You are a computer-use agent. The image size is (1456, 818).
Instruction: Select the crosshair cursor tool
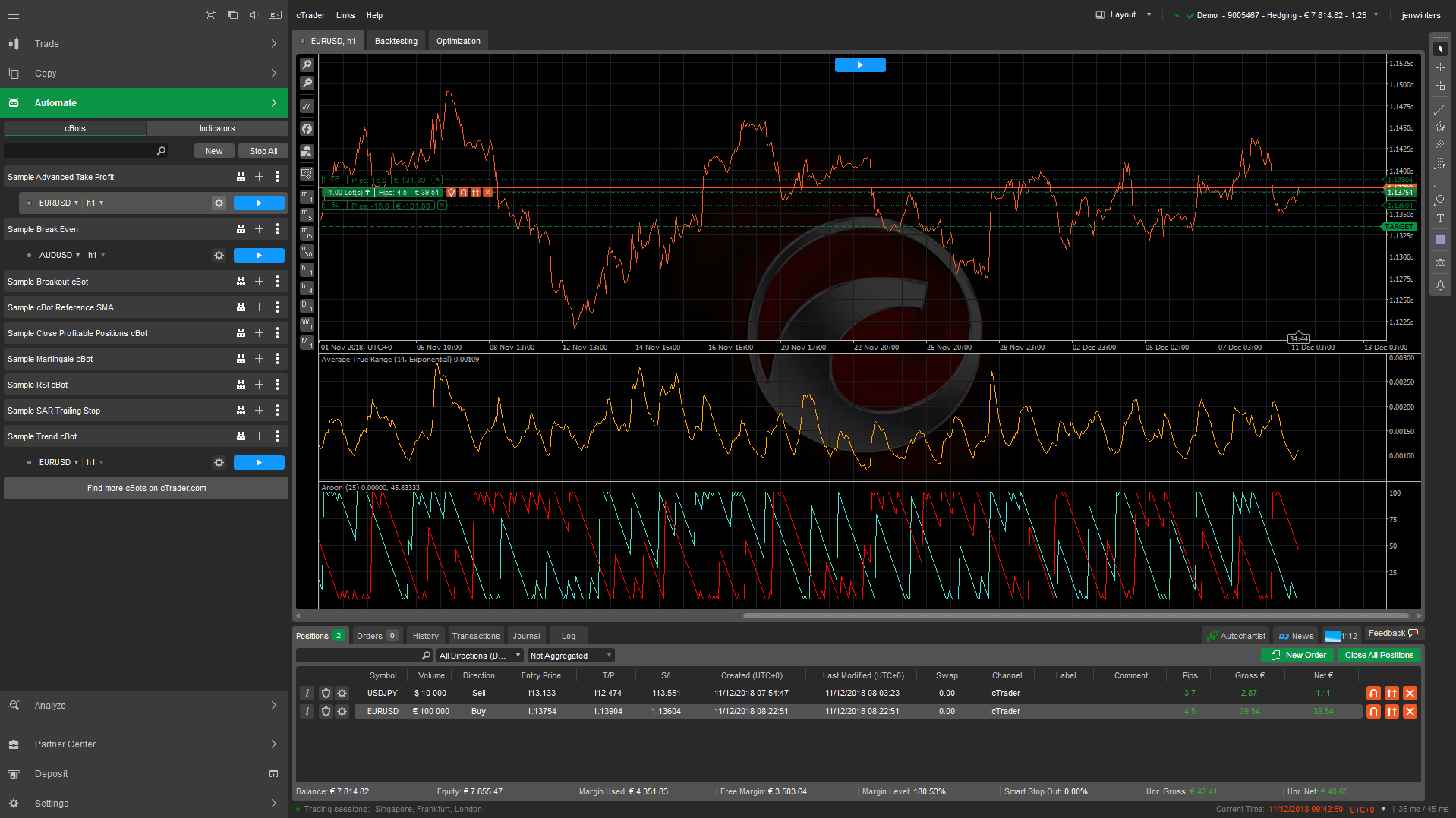coord(1440,68)
